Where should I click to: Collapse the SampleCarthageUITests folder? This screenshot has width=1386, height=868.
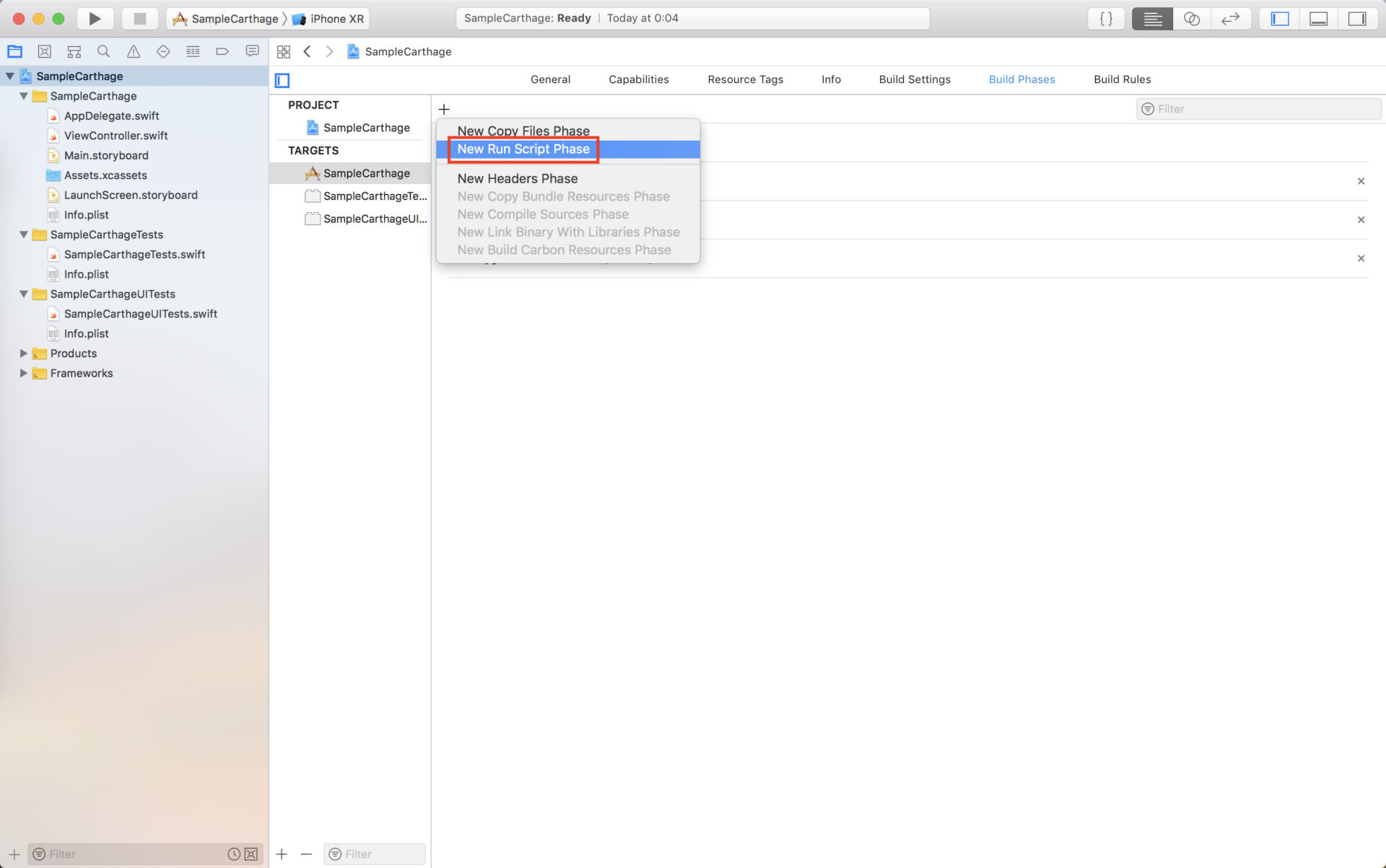click(x=24, y=294)
